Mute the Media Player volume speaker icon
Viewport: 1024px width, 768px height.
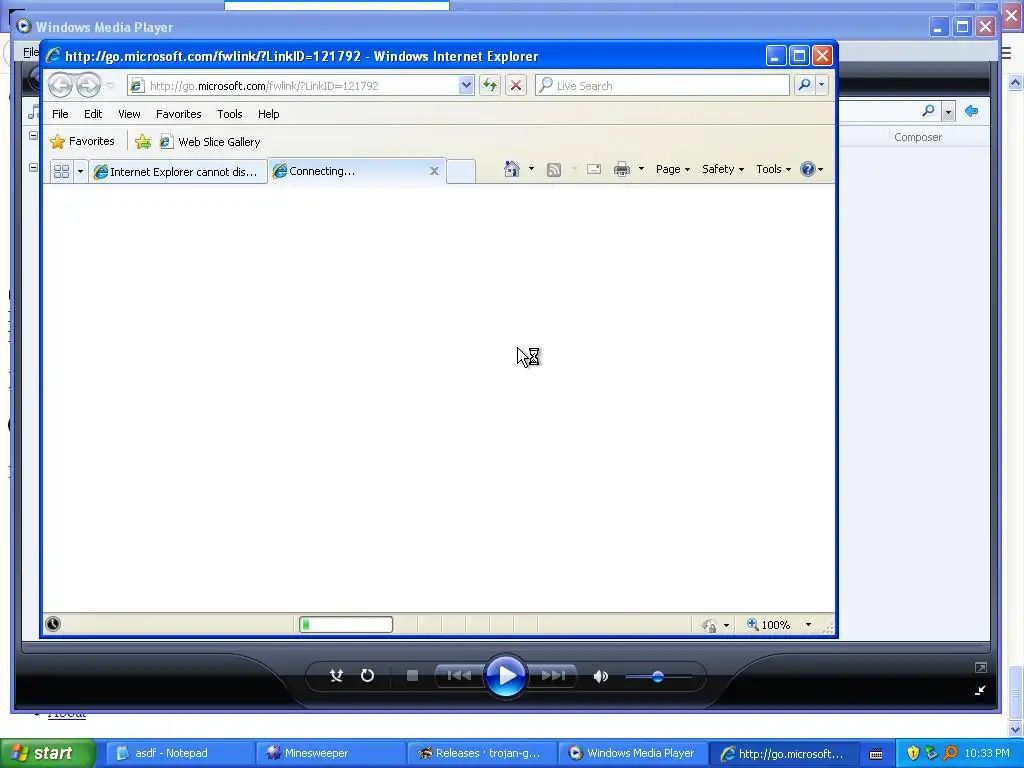601,677
